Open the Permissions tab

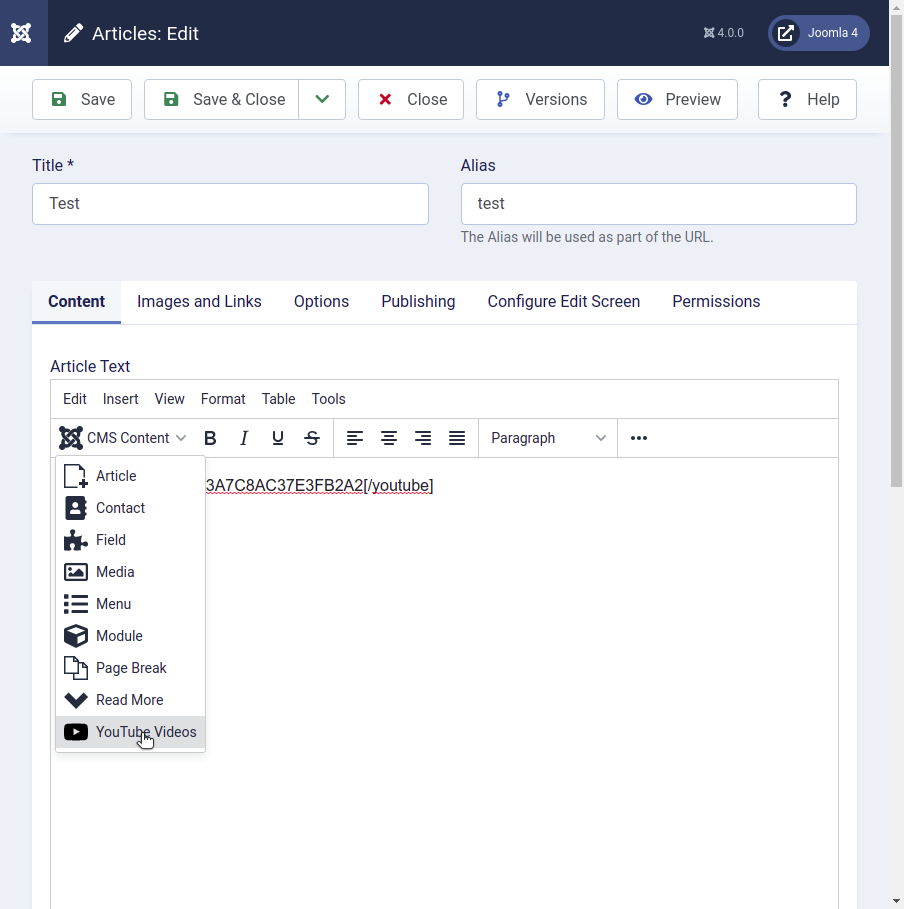coord(716,302)
